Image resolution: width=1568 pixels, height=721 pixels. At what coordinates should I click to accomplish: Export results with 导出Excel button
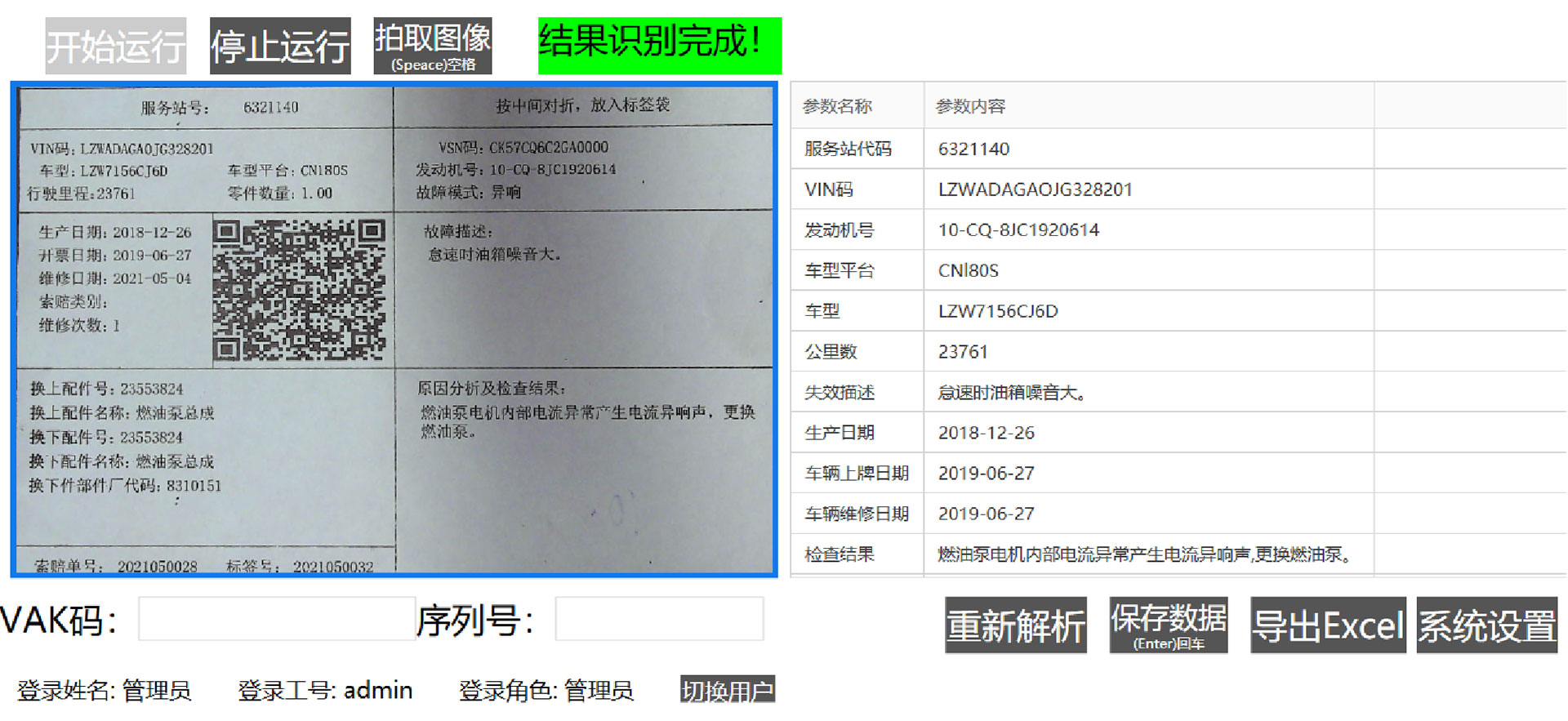(1327, 625)
